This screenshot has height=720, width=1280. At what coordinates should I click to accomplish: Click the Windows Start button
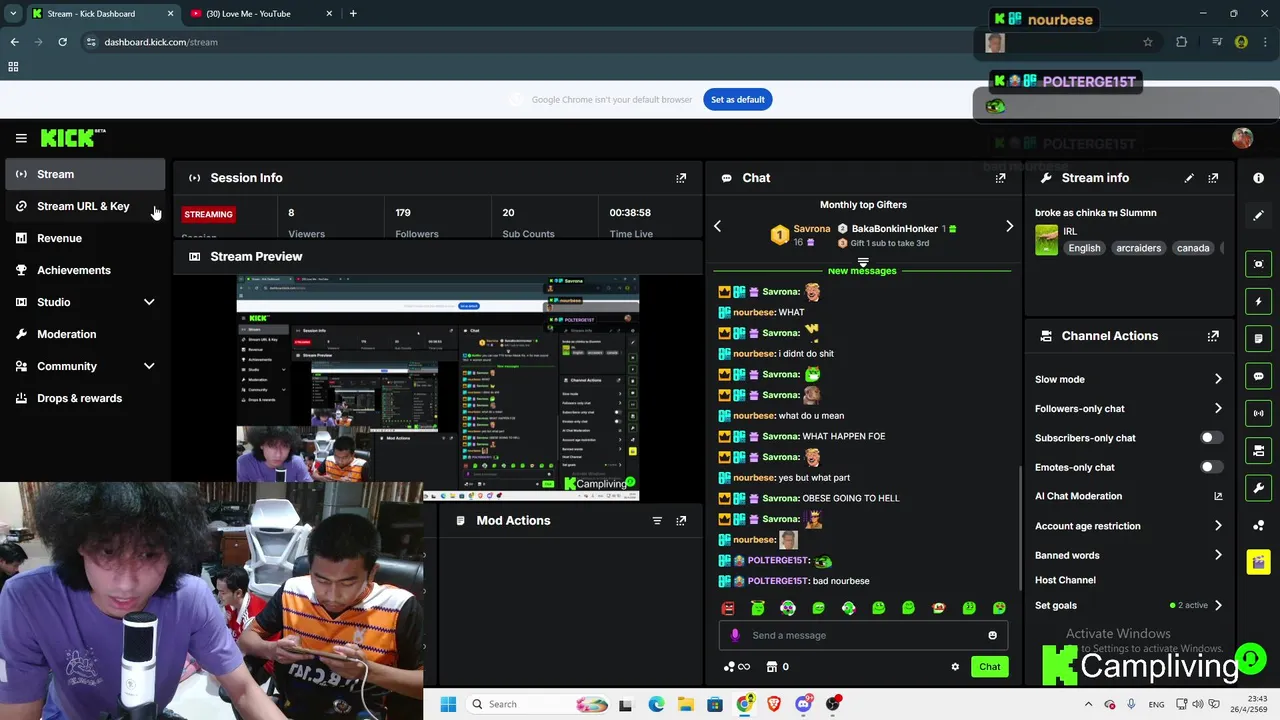pos(448,704)
